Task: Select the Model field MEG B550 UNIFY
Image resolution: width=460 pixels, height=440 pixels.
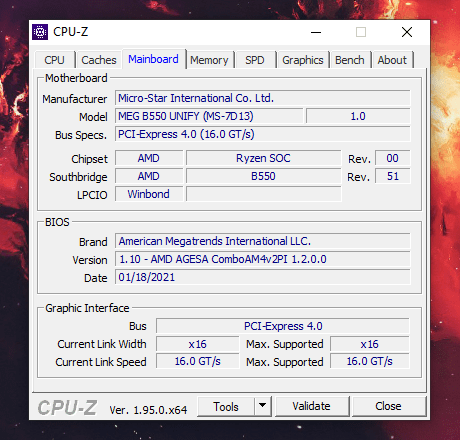Action: coord(209,116)
